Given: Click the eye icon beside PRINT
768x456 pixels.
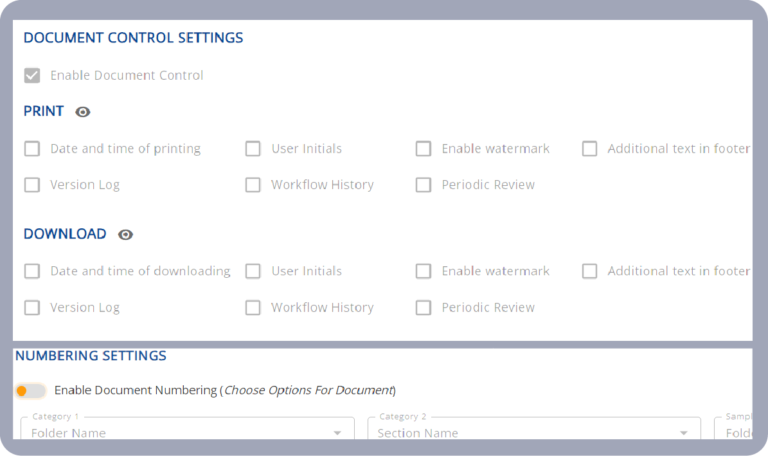Looking at the screenshot, I should (83, 112).
